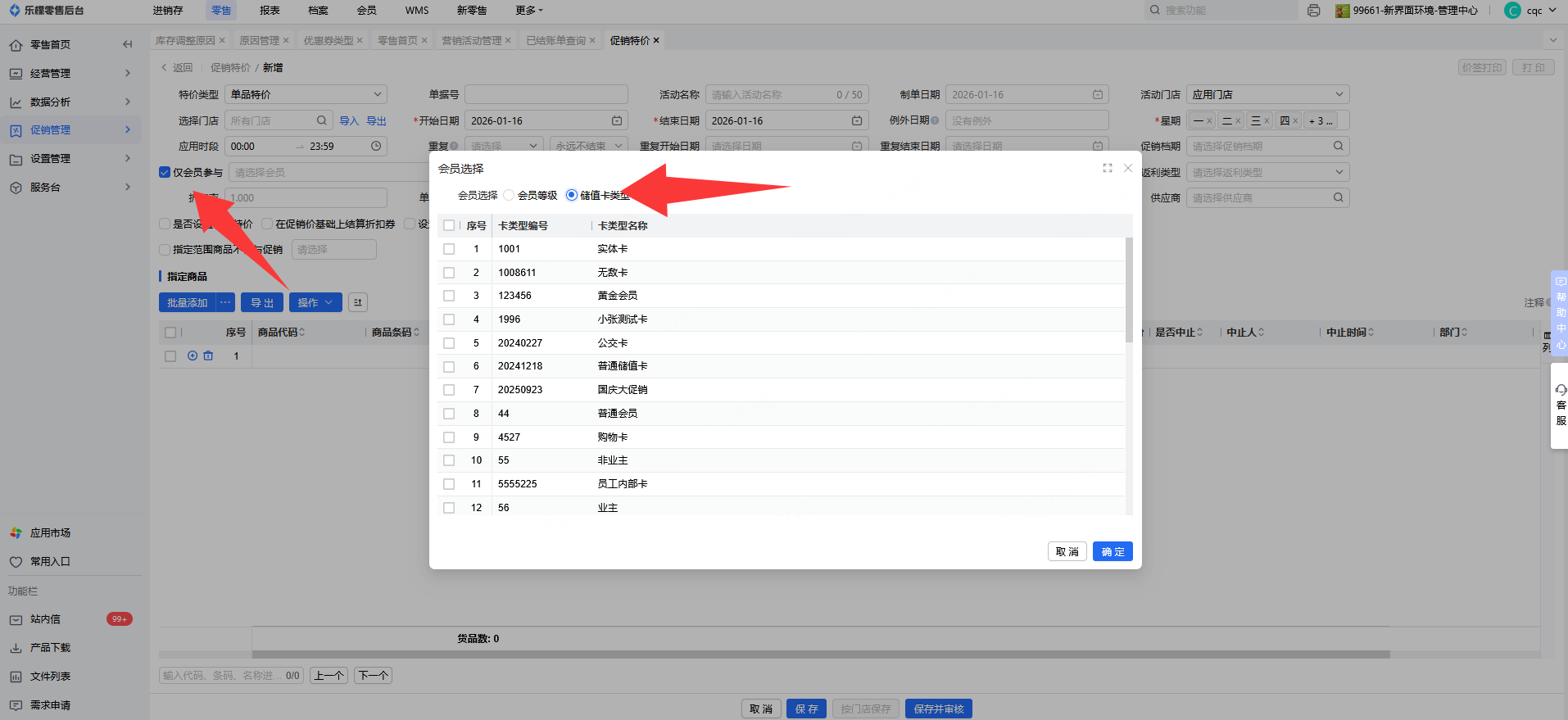Click the 站内信 mail icon
Screen dimensions: 1568x720
16,620
